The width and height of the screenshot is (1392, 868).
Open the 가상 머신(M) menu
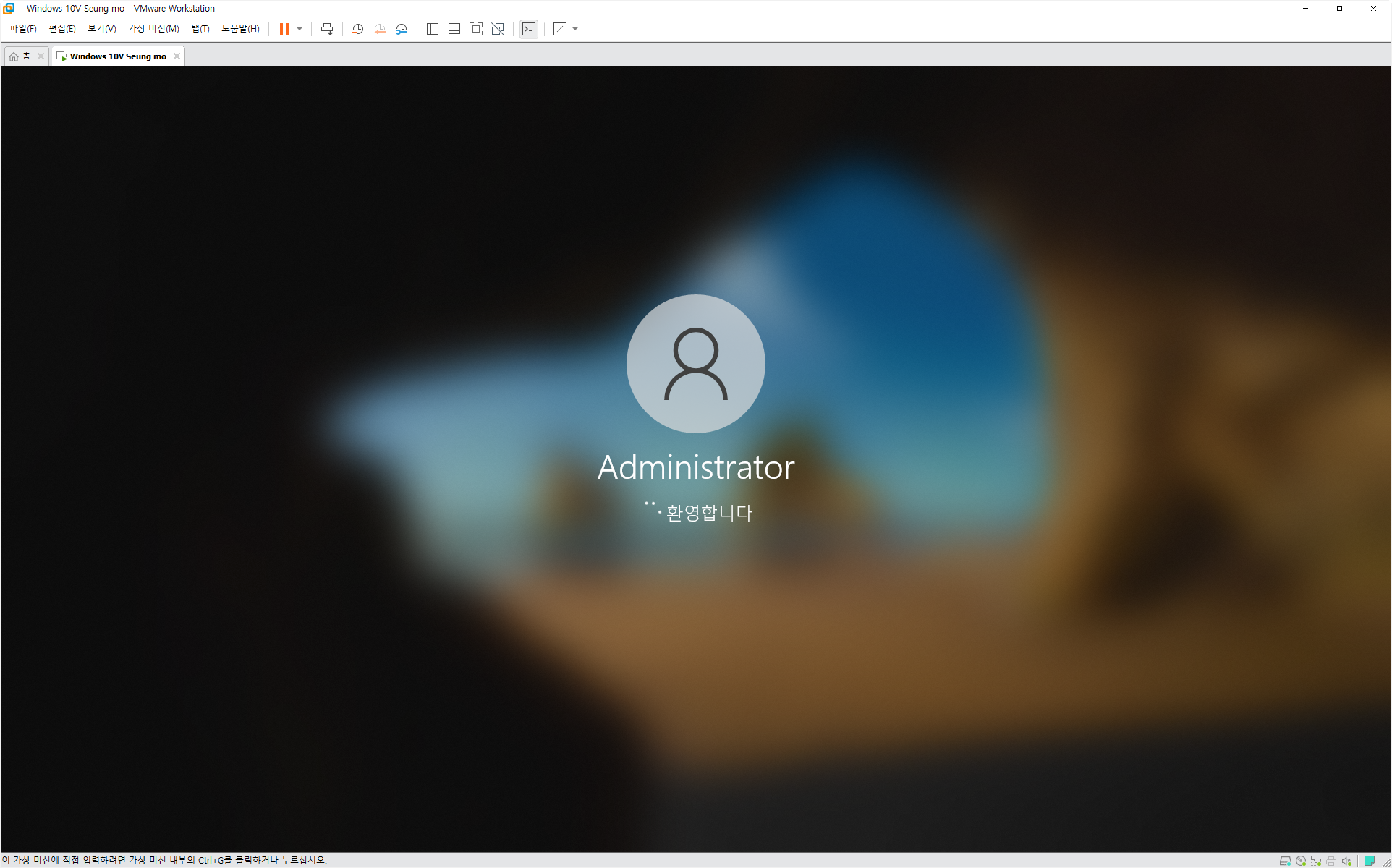pyautogui.click(x=153, y=29)
